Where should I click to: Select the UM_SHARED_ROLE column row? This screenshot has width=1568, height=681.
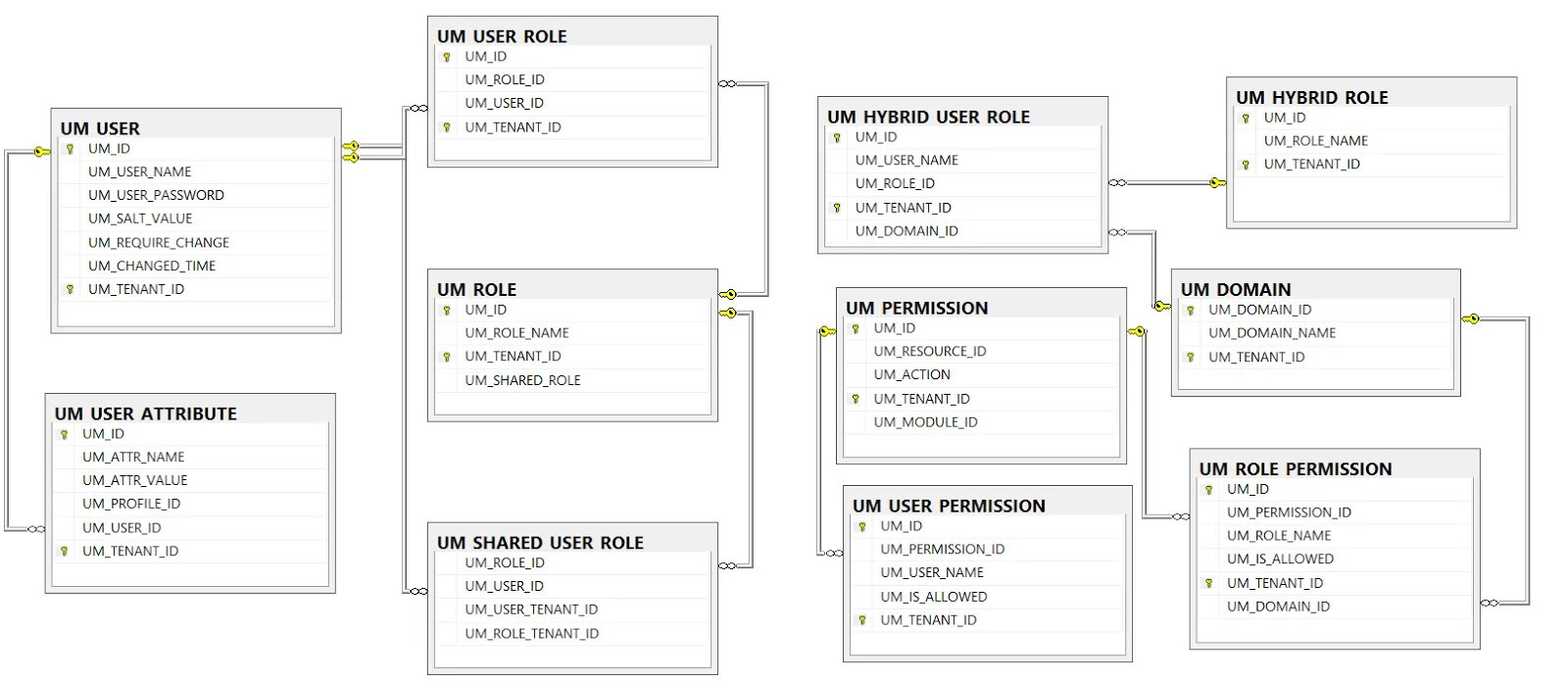pos(522,380)
